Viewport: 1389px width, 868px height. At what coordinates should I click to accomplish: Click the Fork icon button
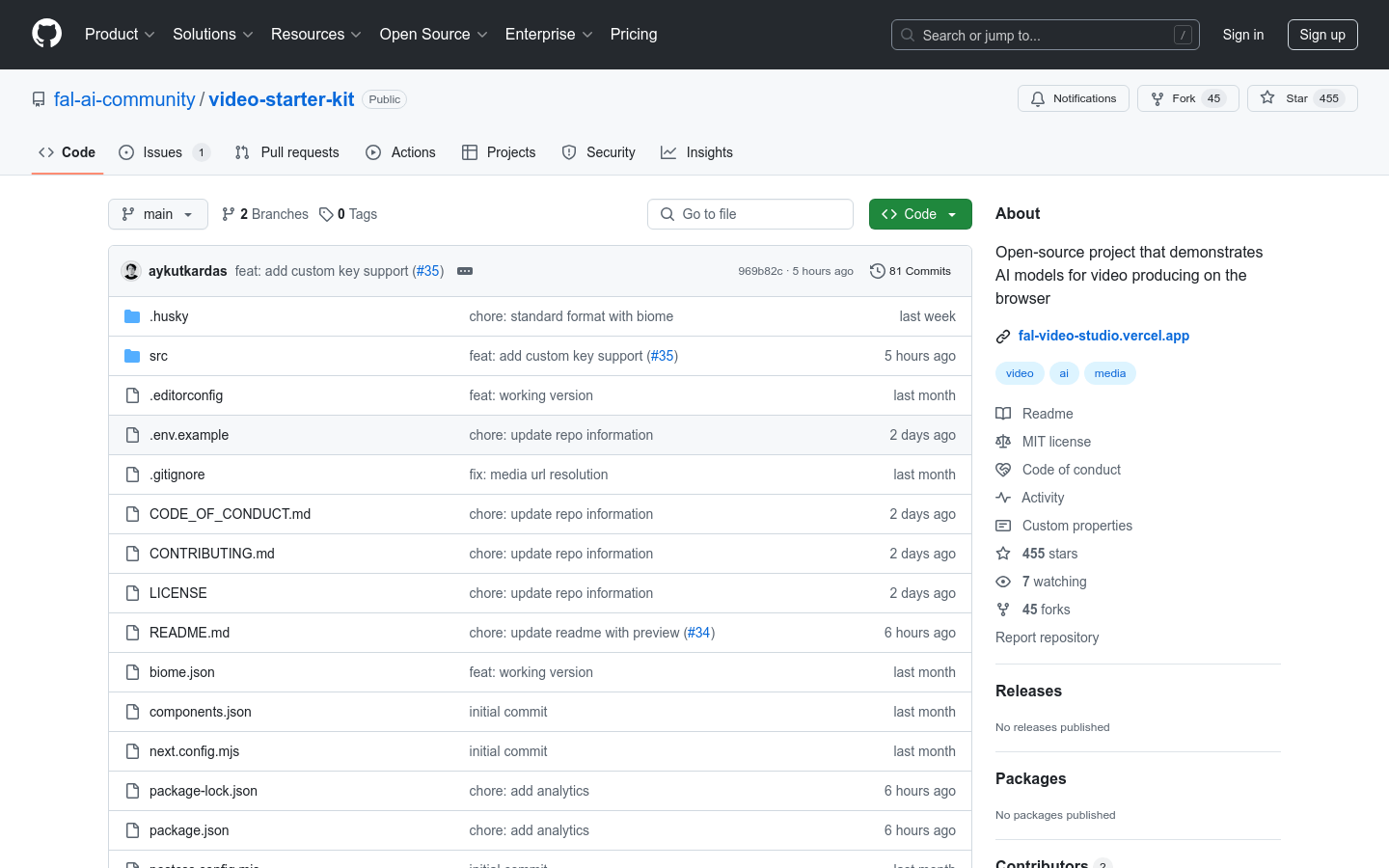click(1157, 98)
